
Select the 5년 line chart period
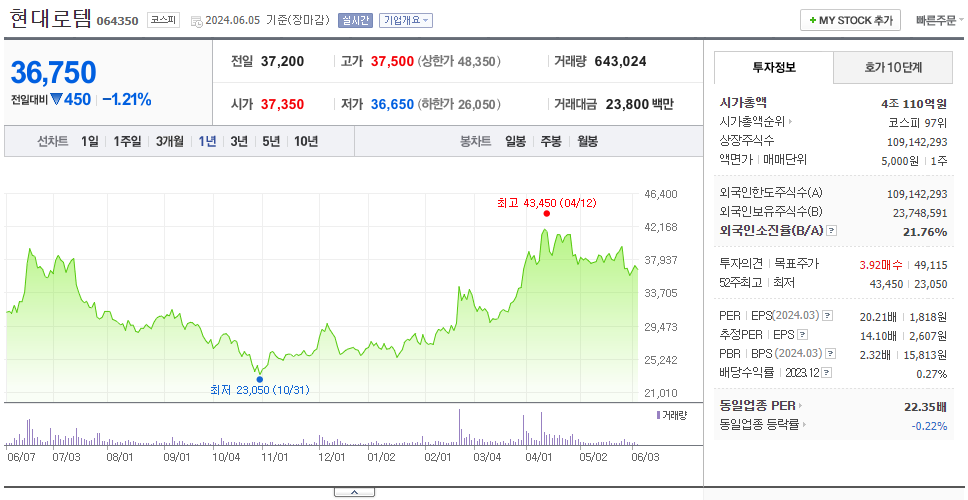271,141
